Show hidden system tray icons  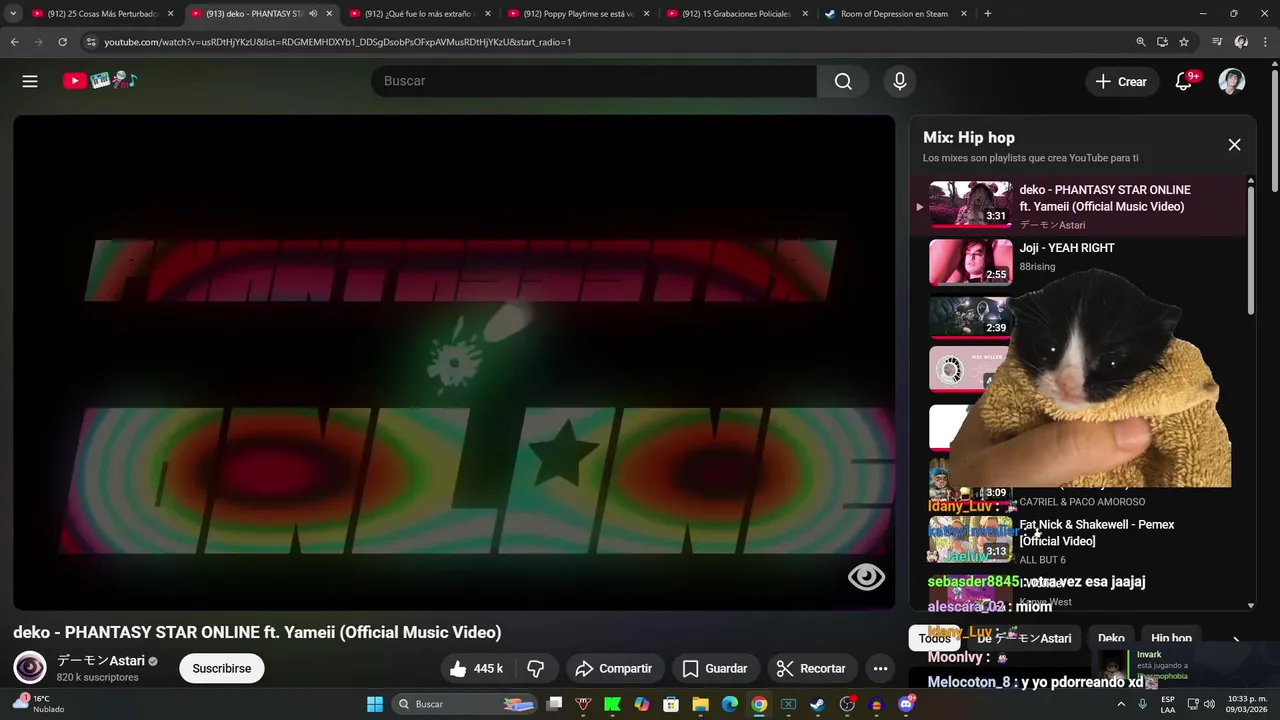pos(1121,704)
